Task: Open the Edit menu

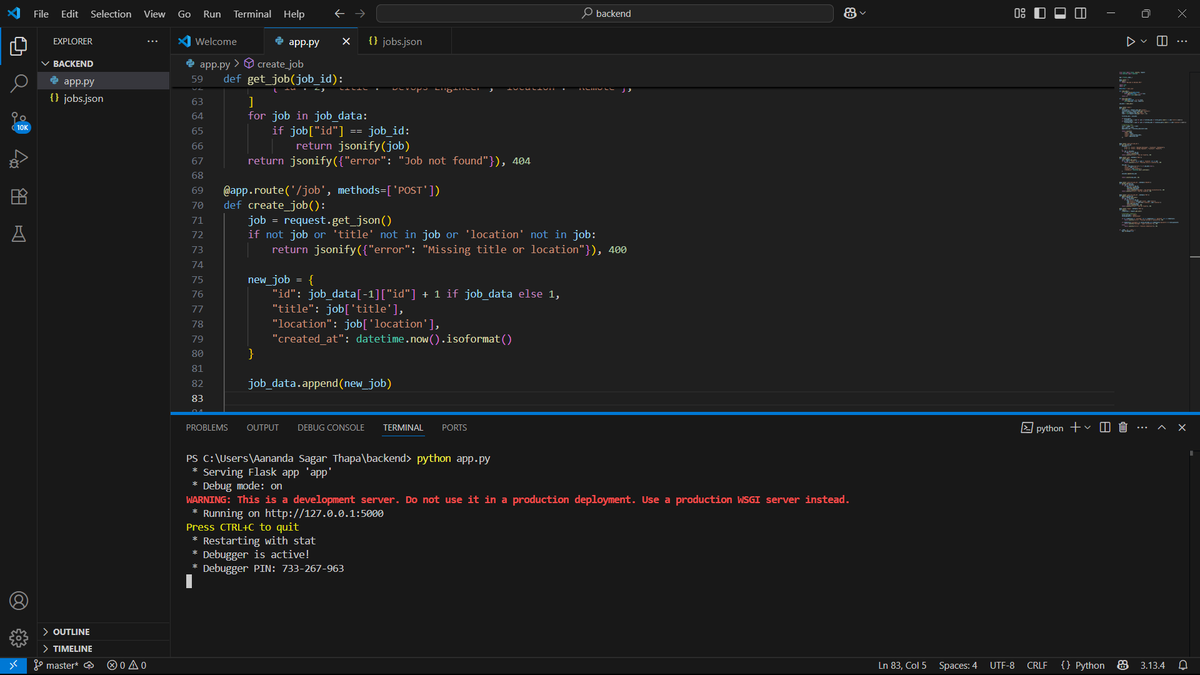Action: [x=70, y=14]
